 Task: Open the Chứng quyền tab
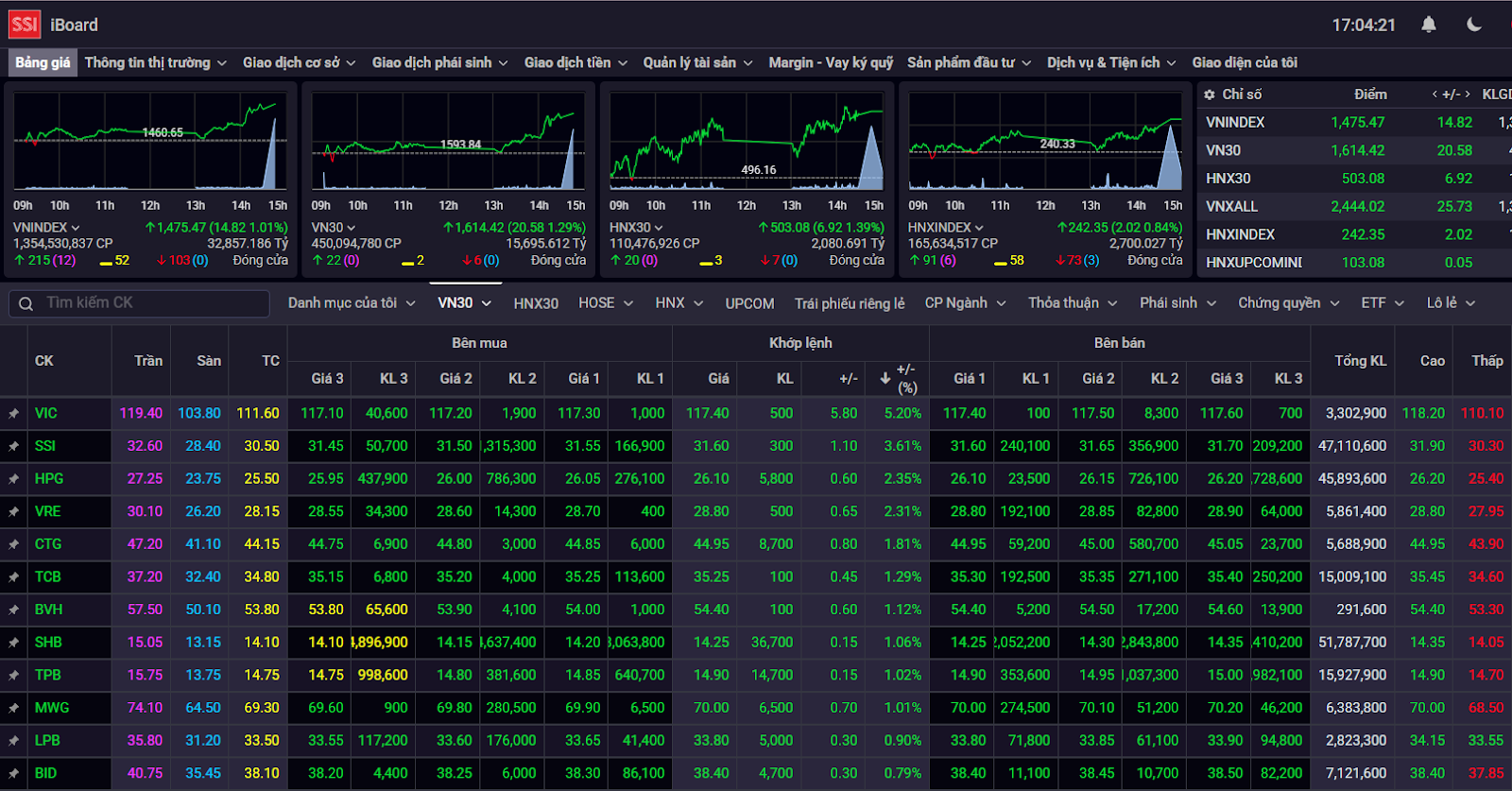click(x=1289, y=303)
